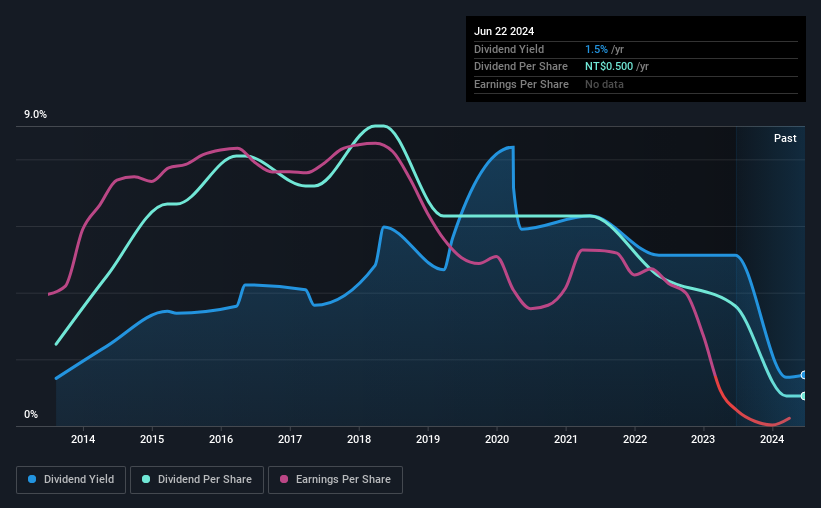Click the 0% y-axis label
This screenshot has width=821, height=508.
[x=31, y=414]
